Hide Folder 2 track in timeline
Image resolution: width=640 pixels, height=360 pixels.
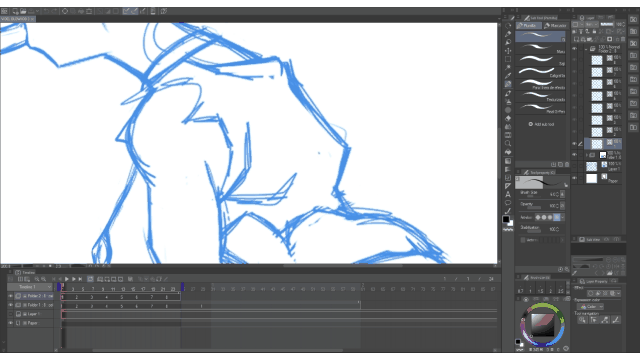click(x=11, y=296)
